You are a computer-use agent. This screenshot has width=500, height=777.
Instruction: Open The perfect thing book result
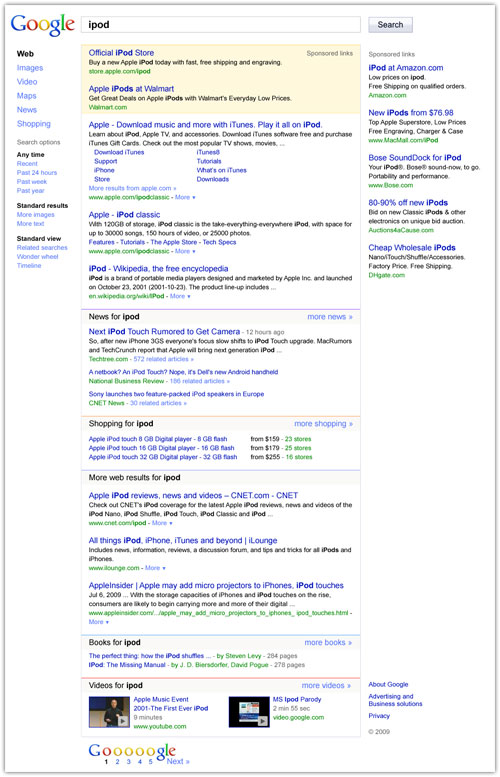(151, 656)
